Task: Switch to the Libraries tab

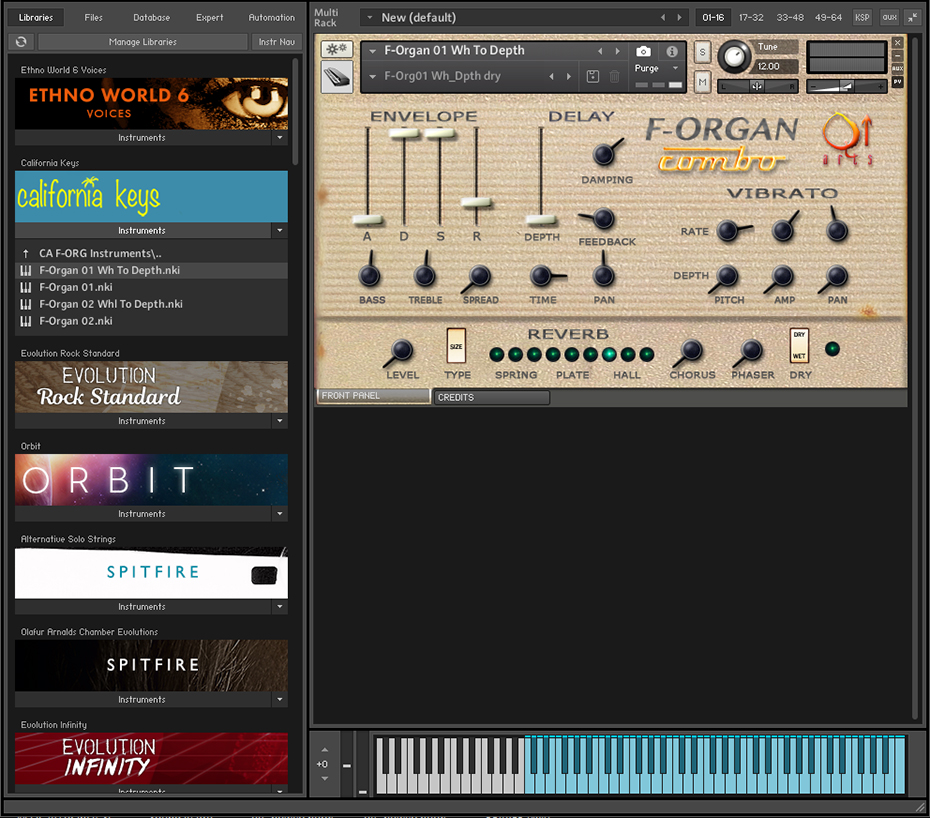Action: [x=36, y=18]
